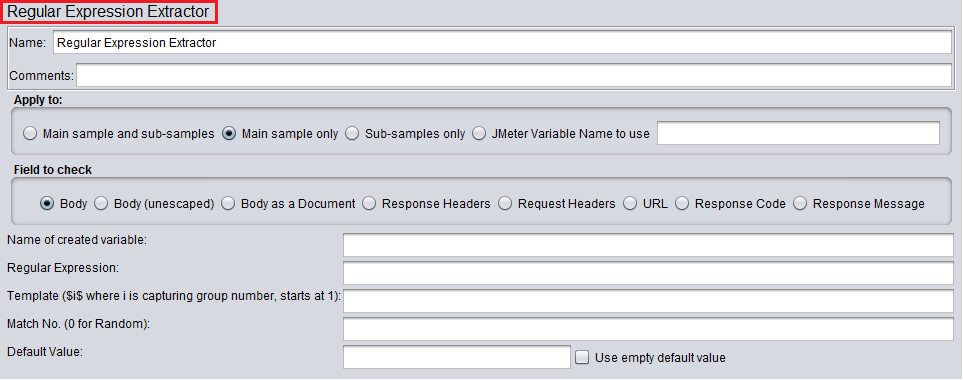The width and height of the screenshot is (963, 380).
Task: Select 'Main sample only' radio option
Action: tap(229, 133)
